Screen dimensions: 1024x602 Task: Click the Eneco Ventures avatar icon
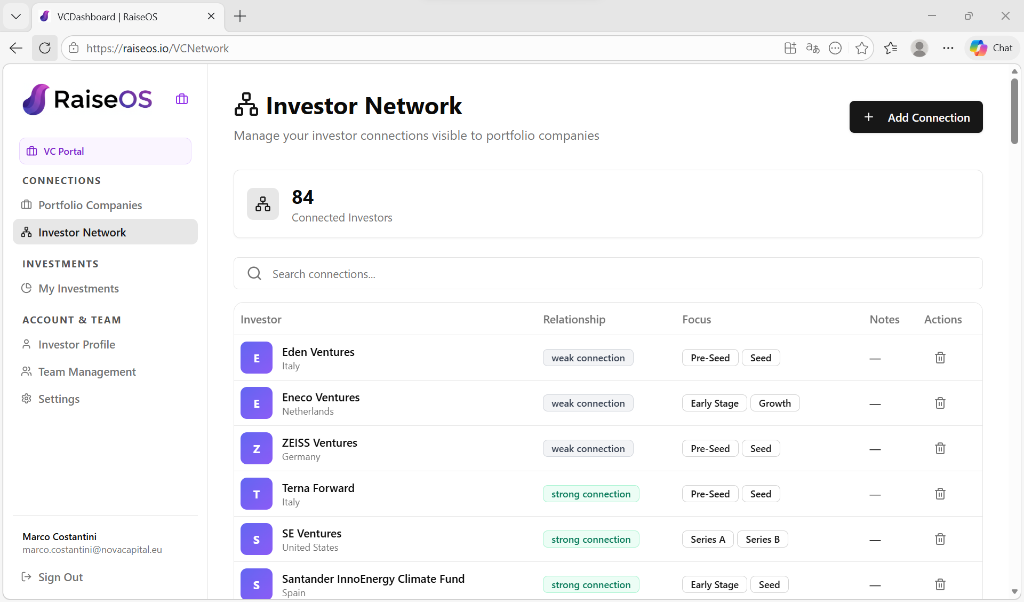256,404
